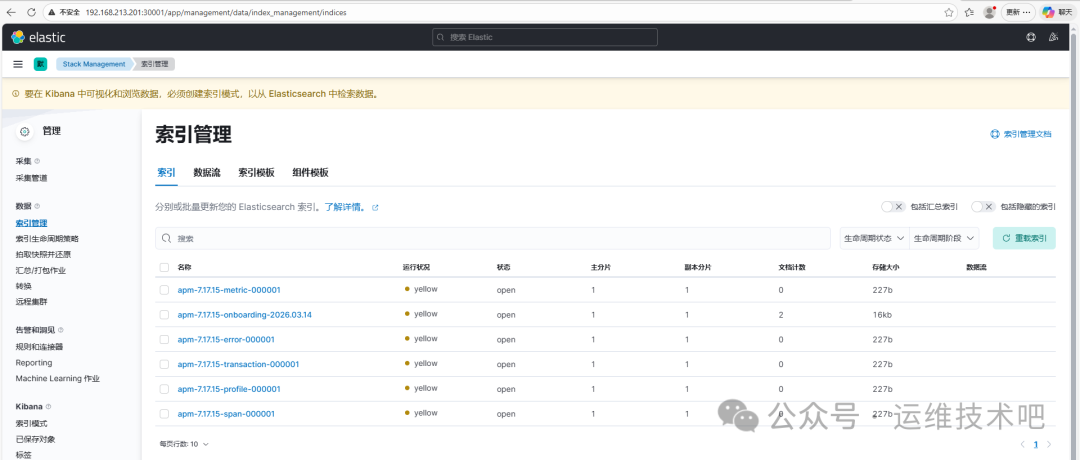Click the browser back arrow

point(11,12)
